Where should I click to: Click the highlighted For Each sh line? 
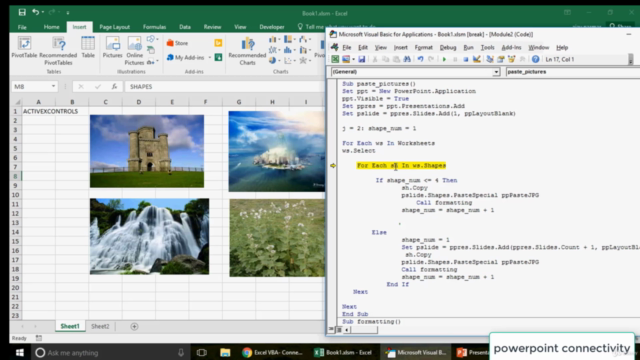401,165
